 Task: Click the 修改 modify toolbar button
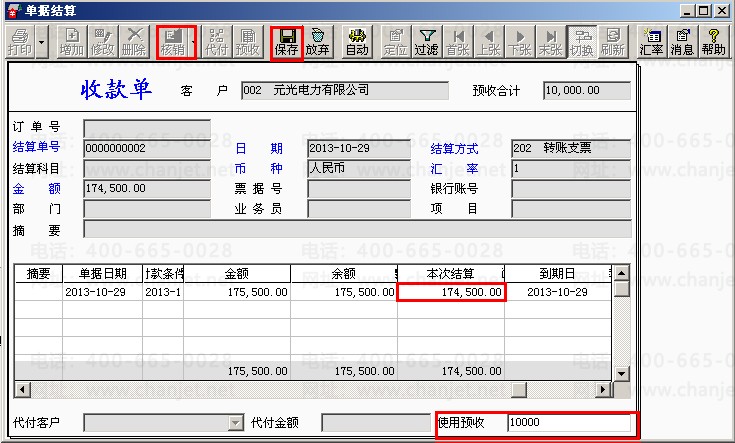click(102, 42)
